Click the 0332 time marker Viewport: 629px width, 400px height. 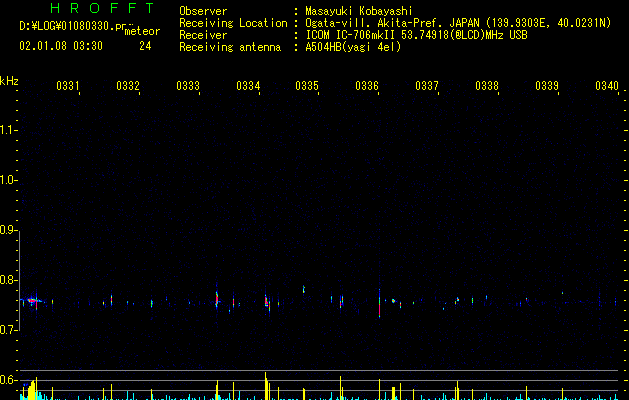(128, 85)
